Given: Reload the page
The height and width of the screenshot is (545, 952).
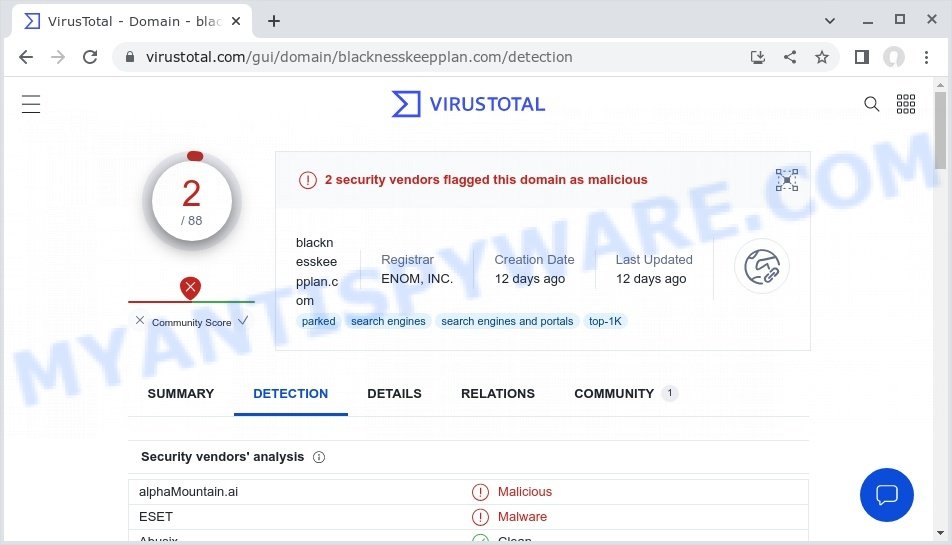Looking at the screenshot, I should 90,57.
